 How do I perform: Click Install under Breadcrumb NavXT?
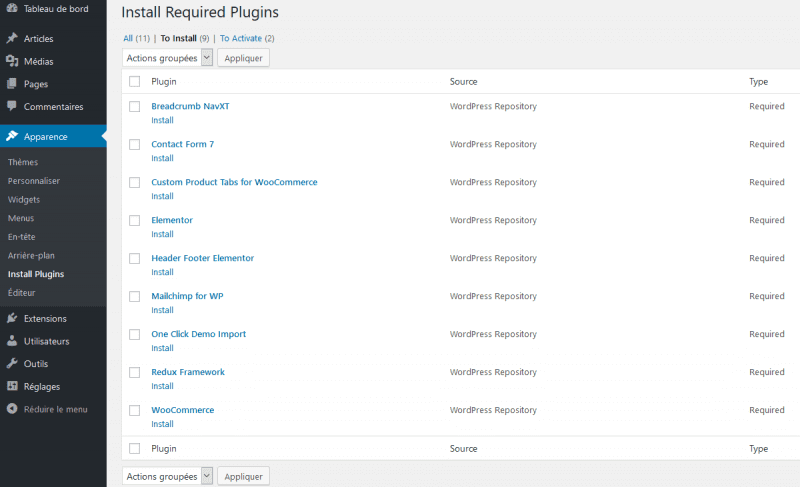[x=162, y=120]
